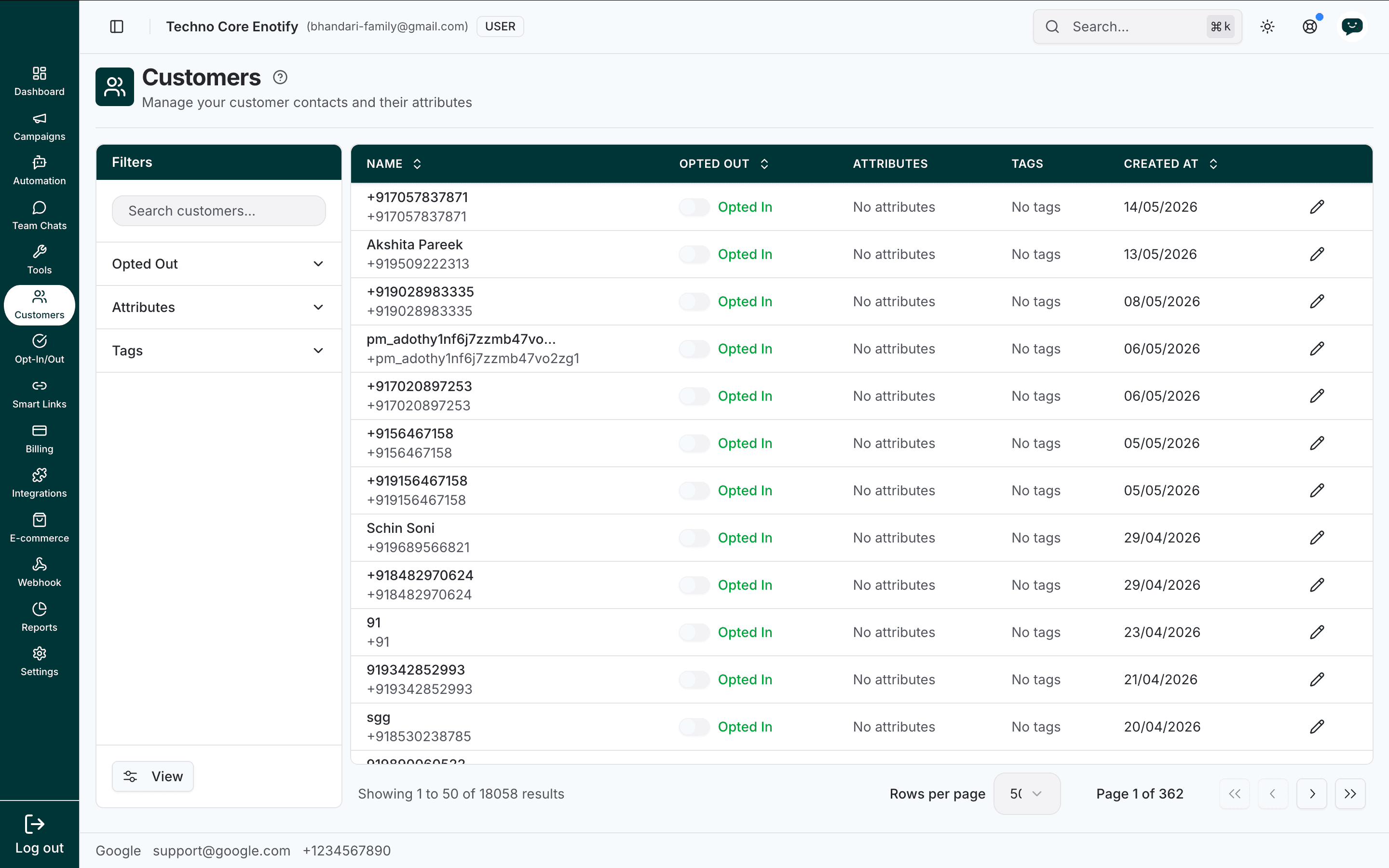Go to next page arrow

pyautogui.click(x=1311, y=793)
